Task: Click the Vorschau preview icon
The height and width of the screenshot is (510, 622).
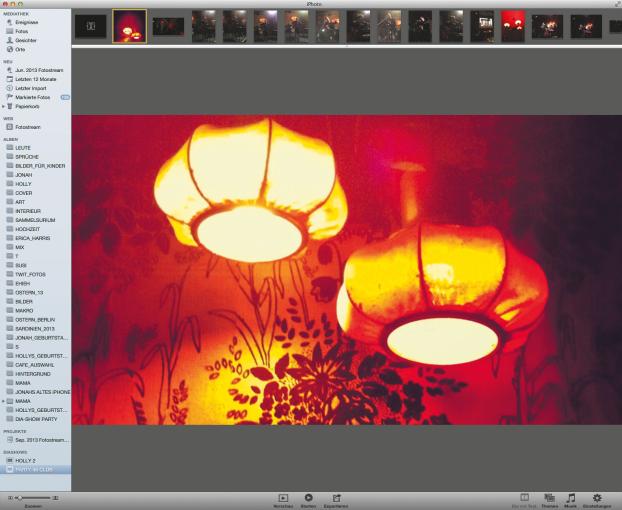Action: point(283,497)
